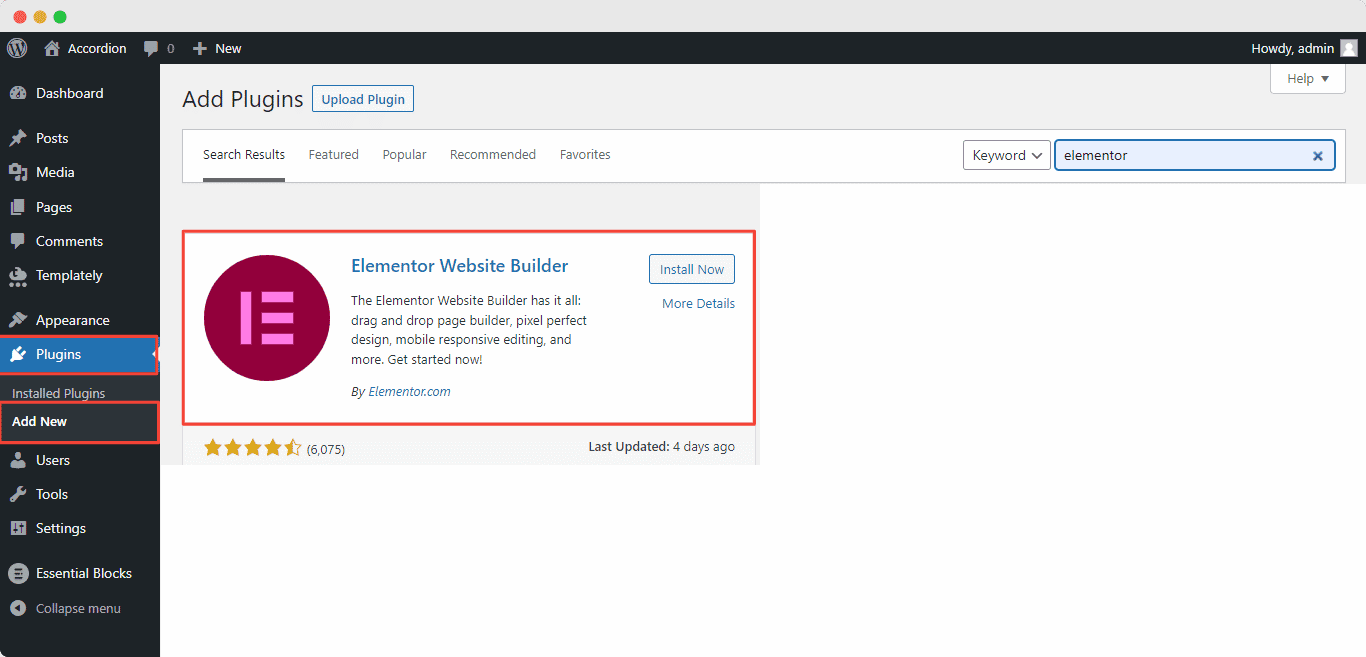Click the home icon beside Accordion
Viewport: 1366px width, 657px height.
tap(52, 48)
